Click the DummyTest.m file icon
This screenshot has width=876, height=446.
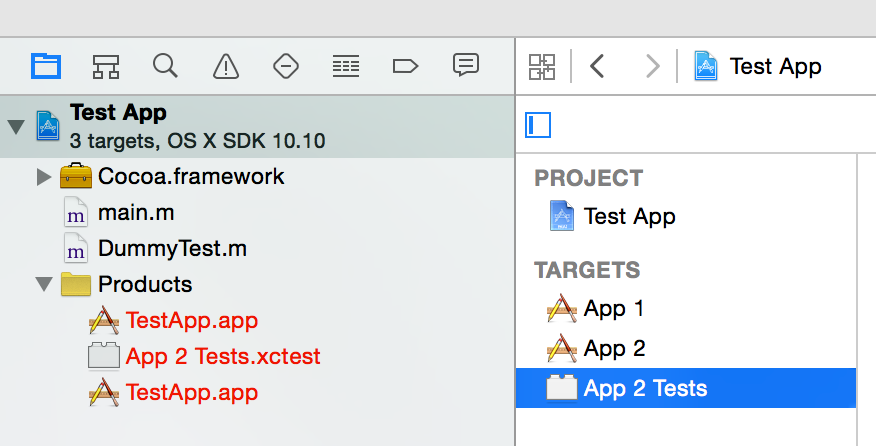[x=75, y=248]
